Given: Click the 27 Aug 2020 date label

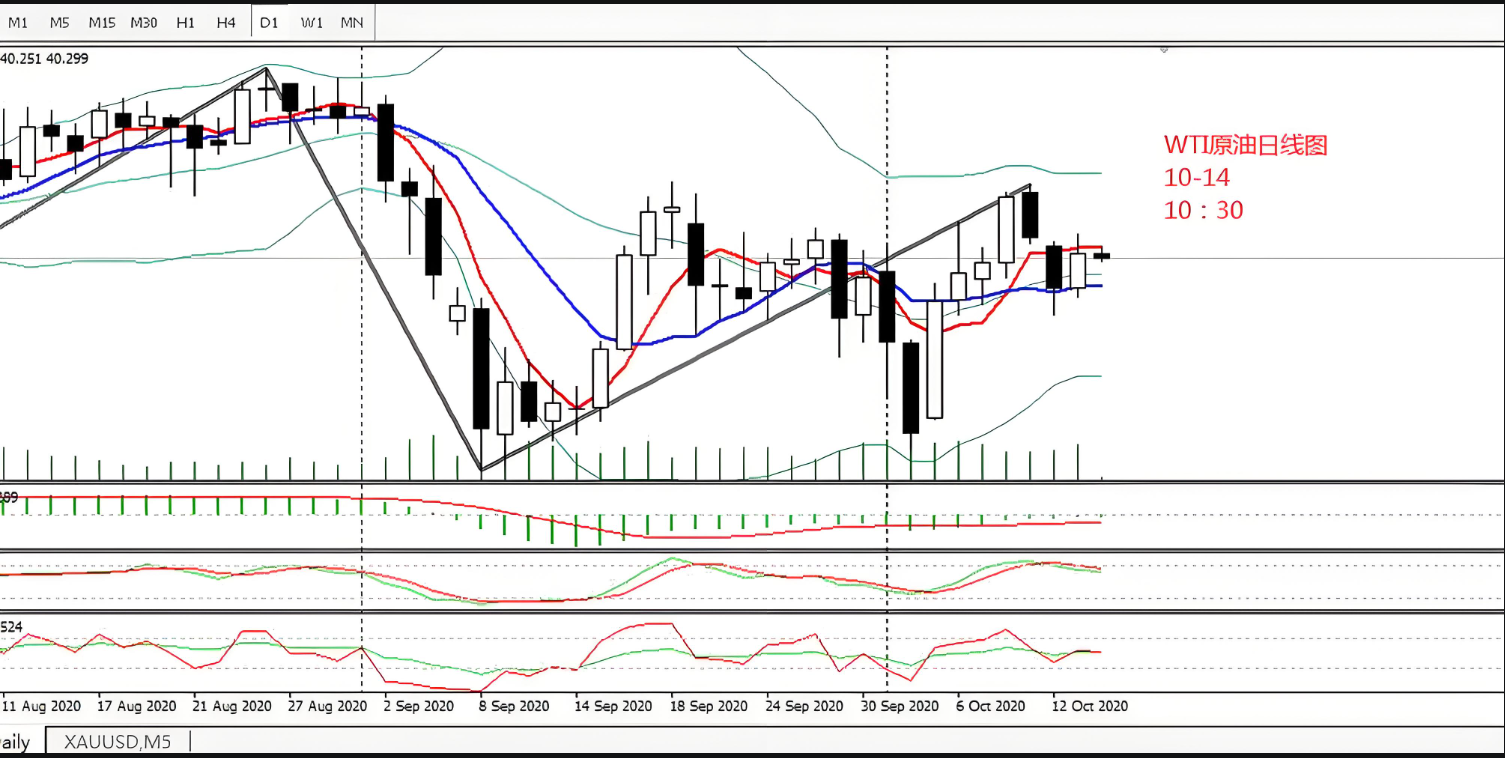Looking at the screenshot, I should 329,706.
